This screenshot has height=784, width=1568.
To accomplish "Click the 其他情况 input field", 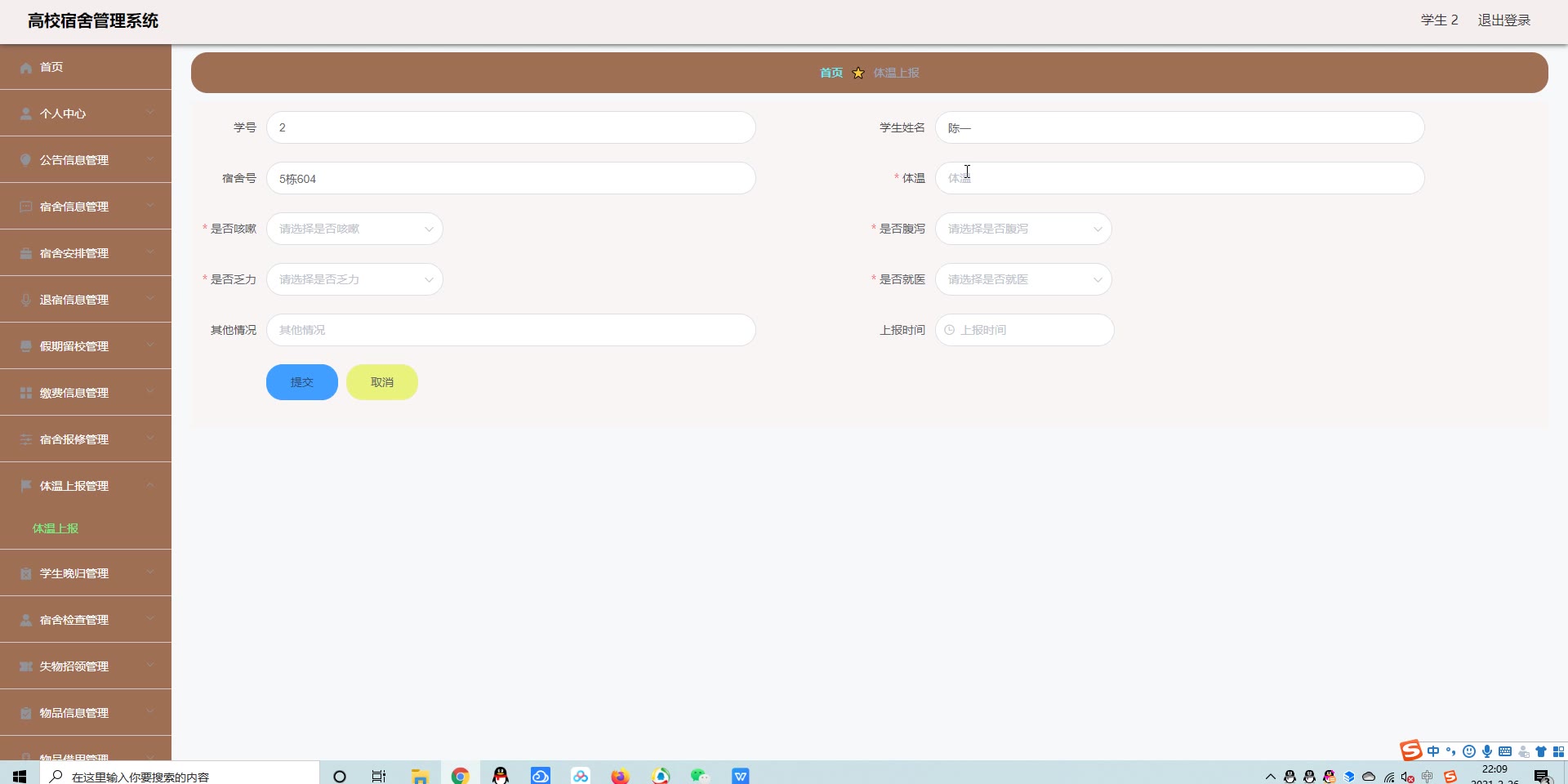I will [511, 330].
